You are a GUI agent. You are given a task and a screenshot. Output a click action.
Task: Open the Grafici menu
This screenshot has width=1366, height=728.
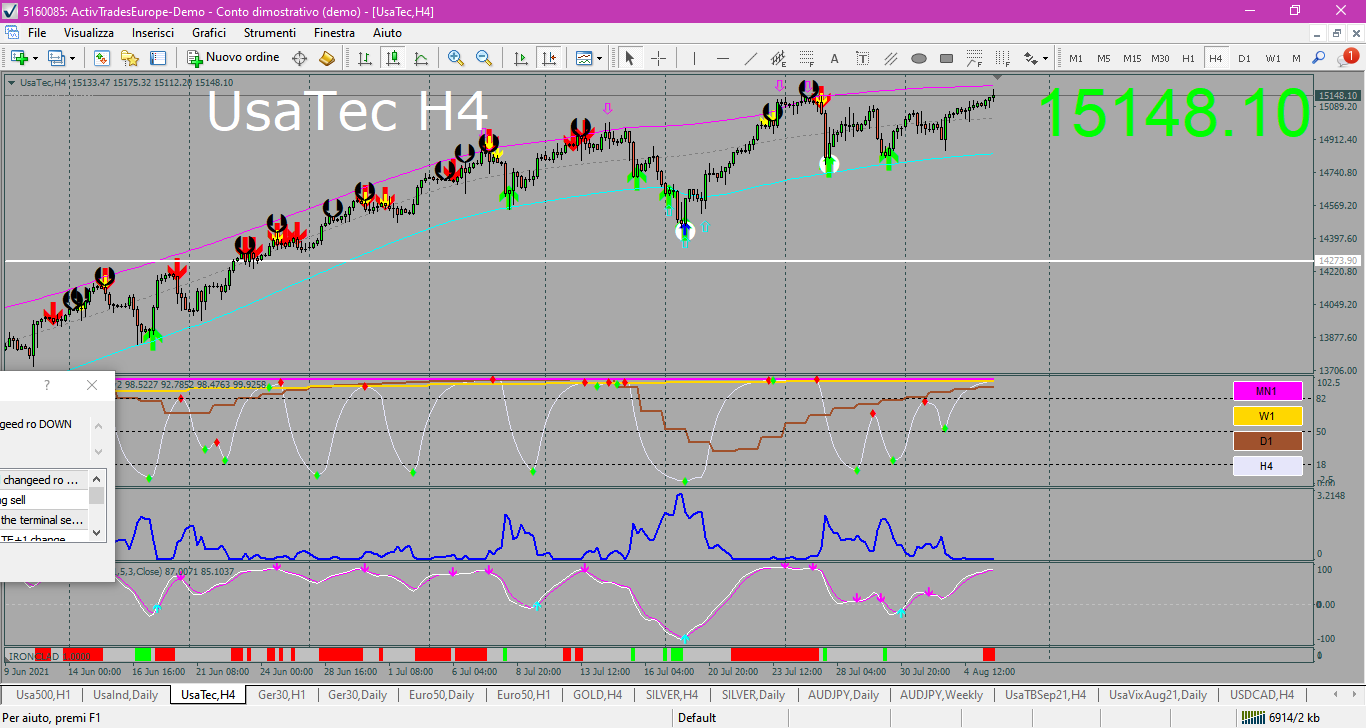[x=209, y=33]
